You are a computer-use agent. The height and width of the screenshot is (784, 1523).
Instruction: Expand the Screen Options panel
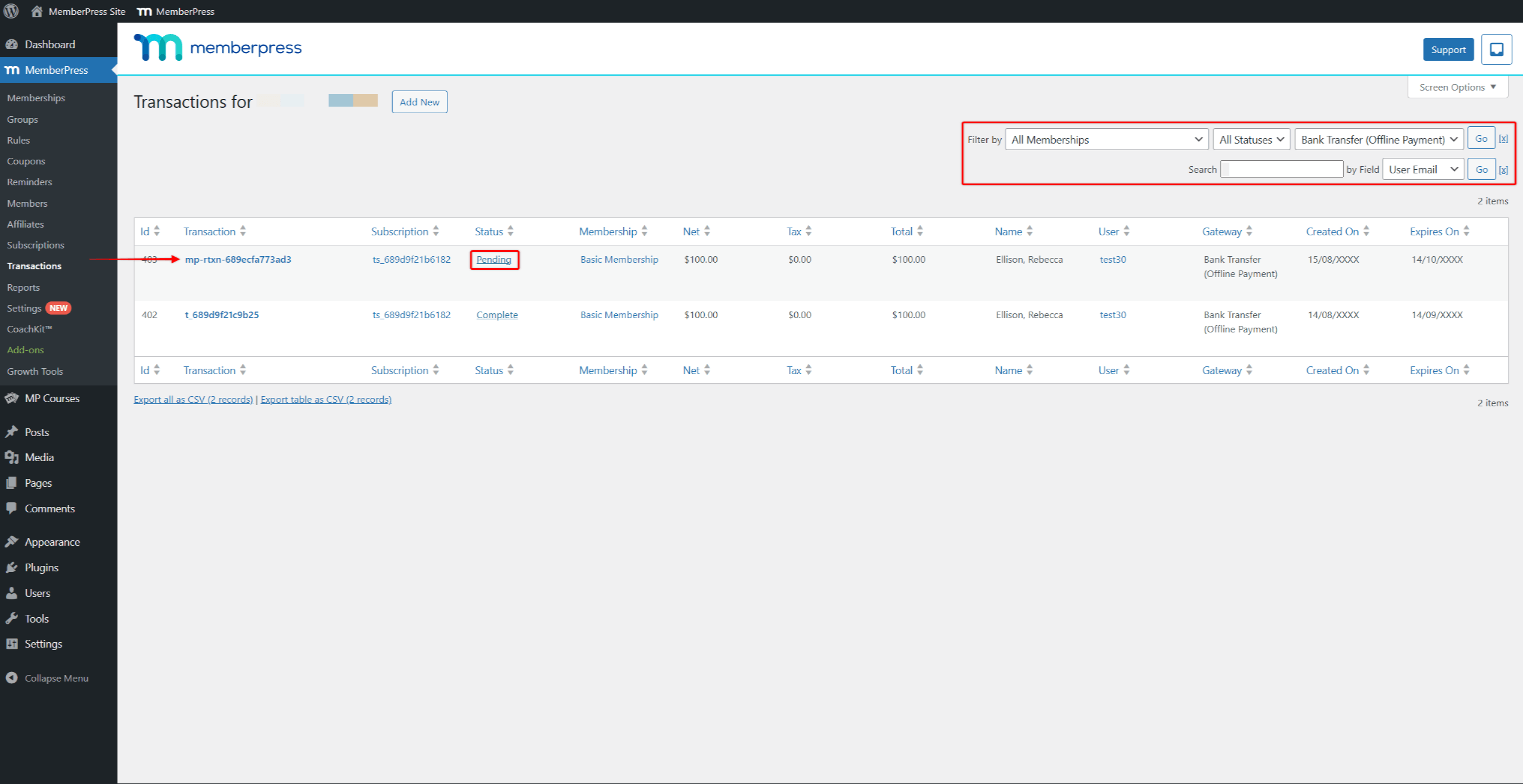(x=1457, y=88)
